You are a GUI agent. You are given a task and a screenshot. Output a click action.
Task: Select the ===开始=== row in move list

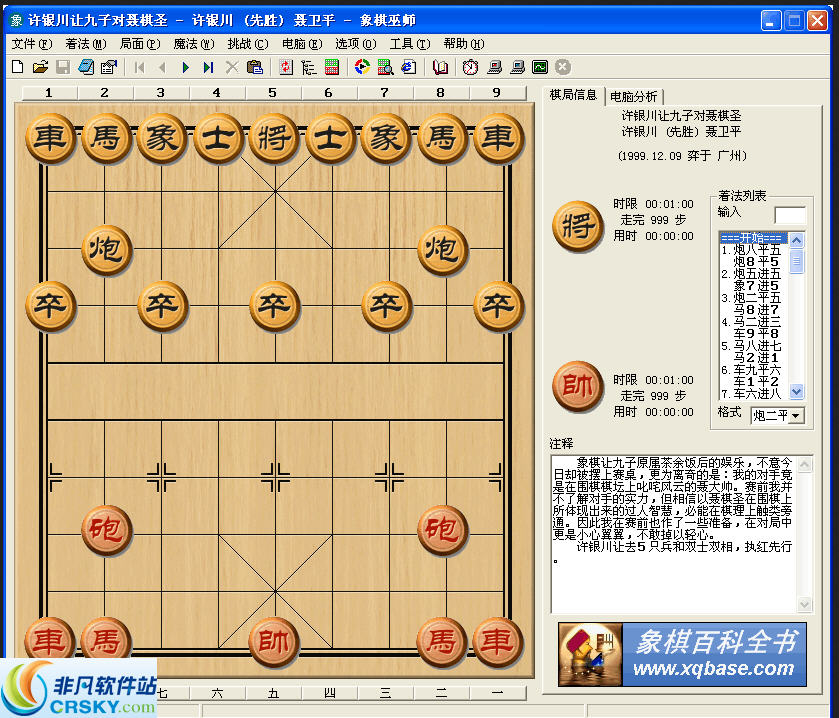(x=753, y=238)
